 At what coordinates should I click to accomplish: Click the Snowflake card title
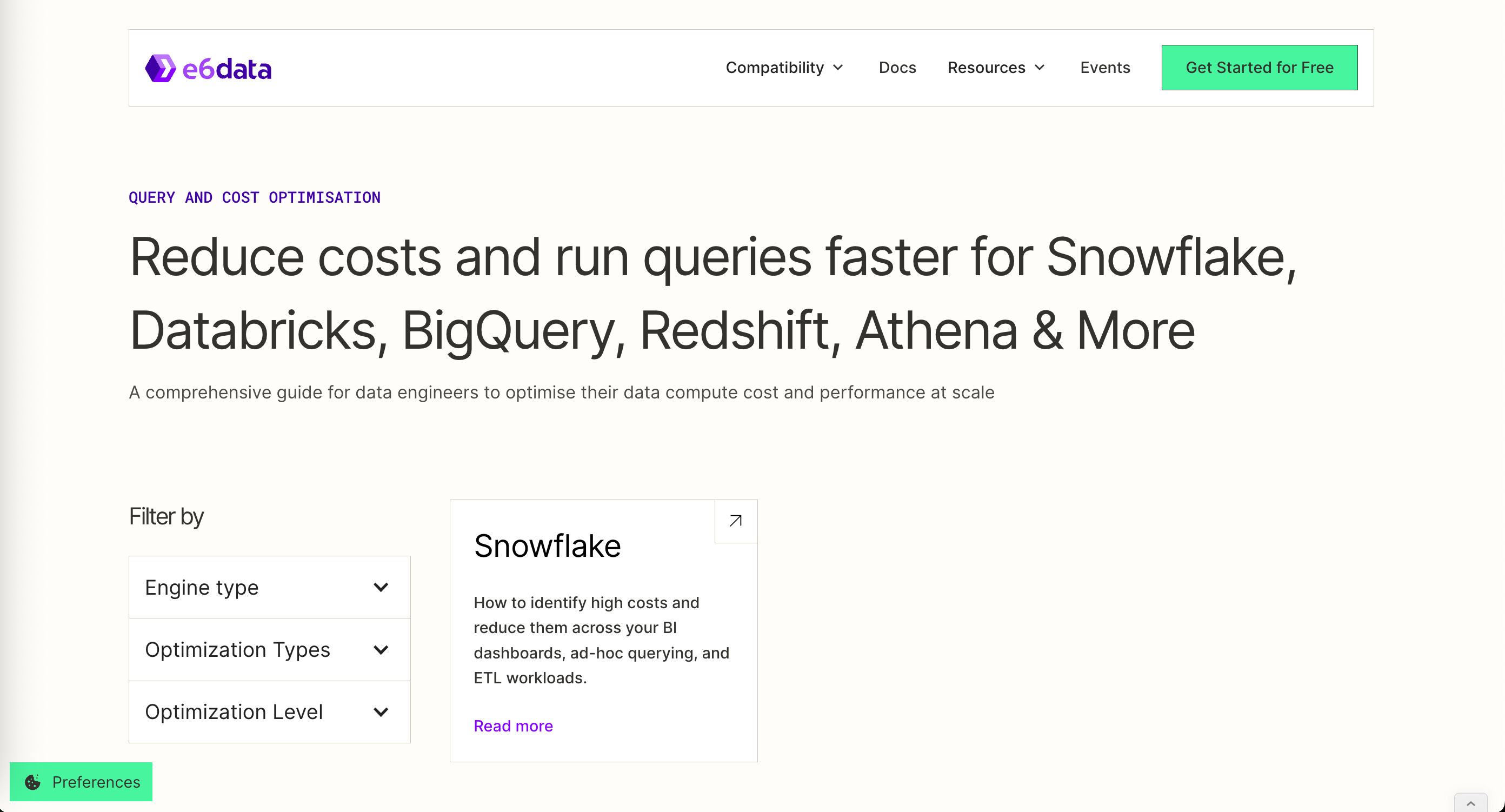(547, 545)
